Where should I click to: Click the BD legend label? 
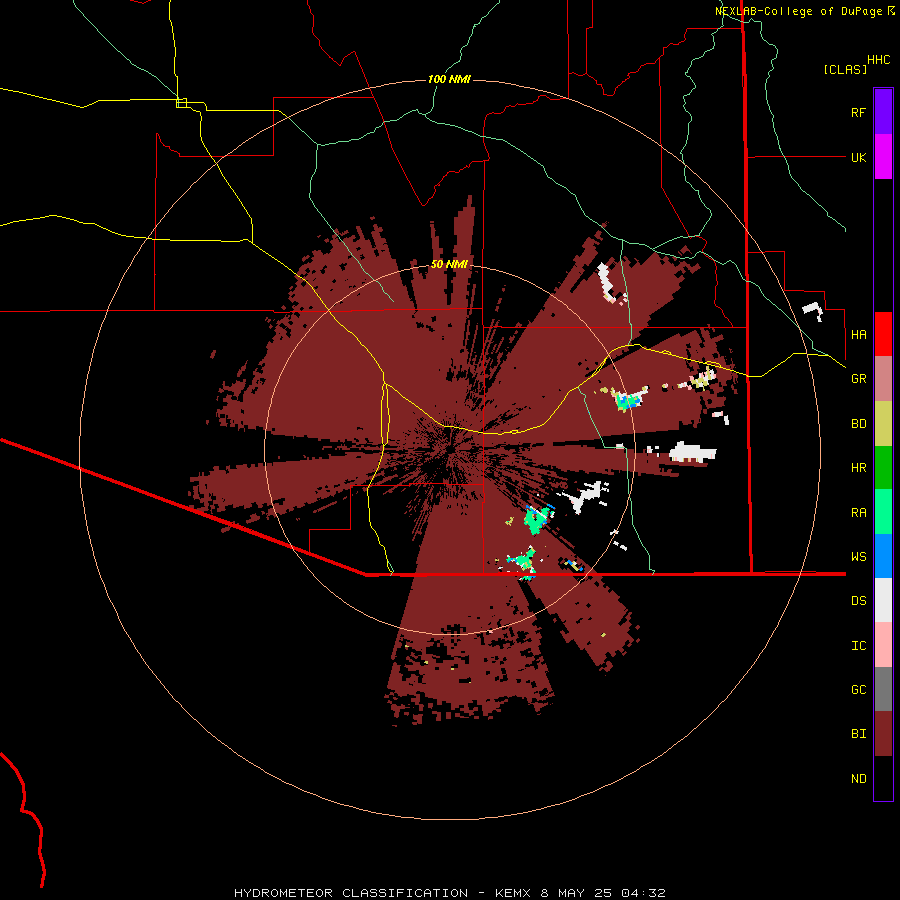(858, 424)
